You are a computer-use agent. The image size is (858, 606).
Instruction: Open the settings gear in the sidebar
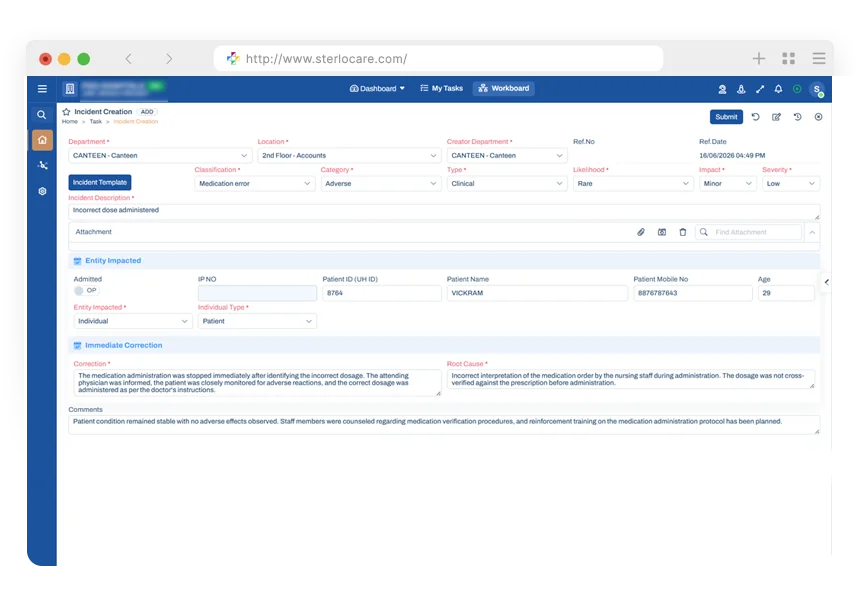42,191
